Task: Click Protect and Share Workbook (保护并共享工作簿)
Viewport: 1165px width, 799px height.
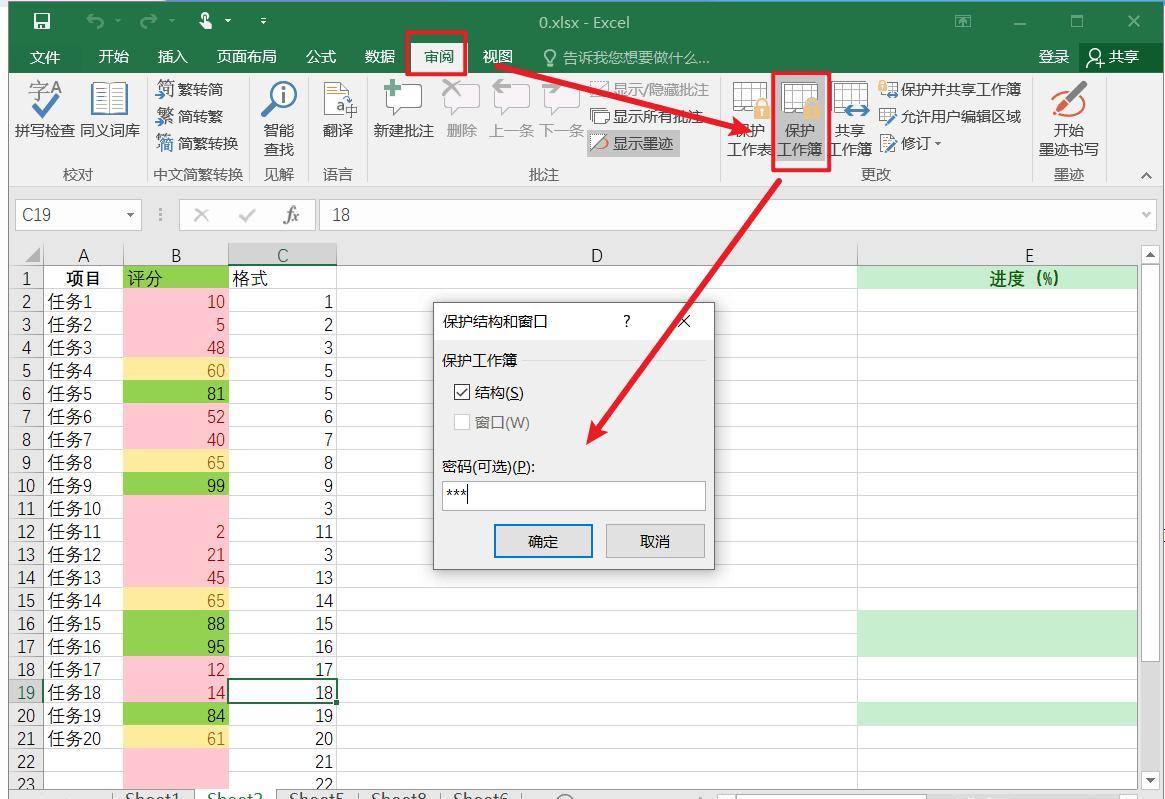Action: coord(950,89)
